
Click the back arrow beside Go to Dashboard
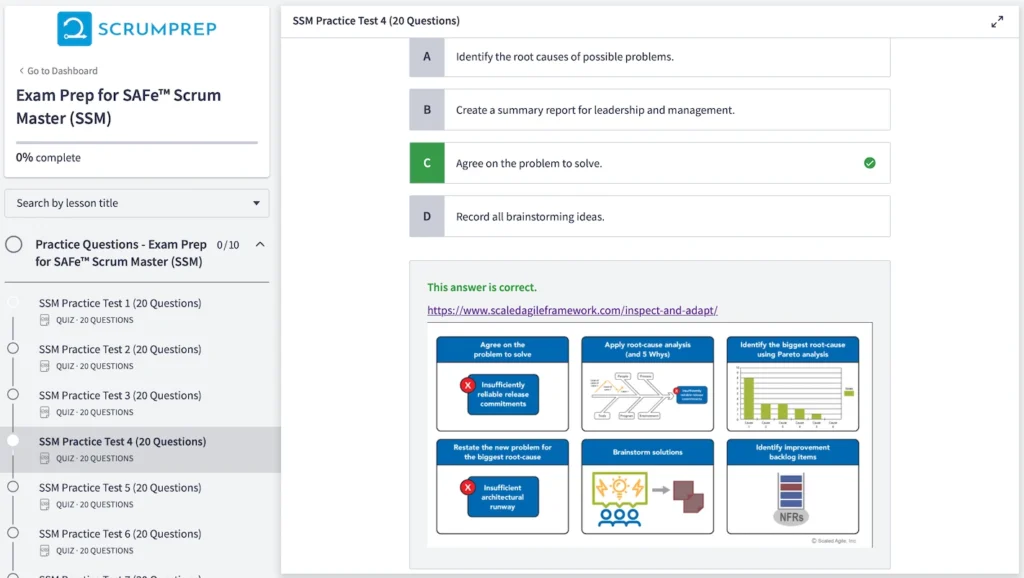21,71
